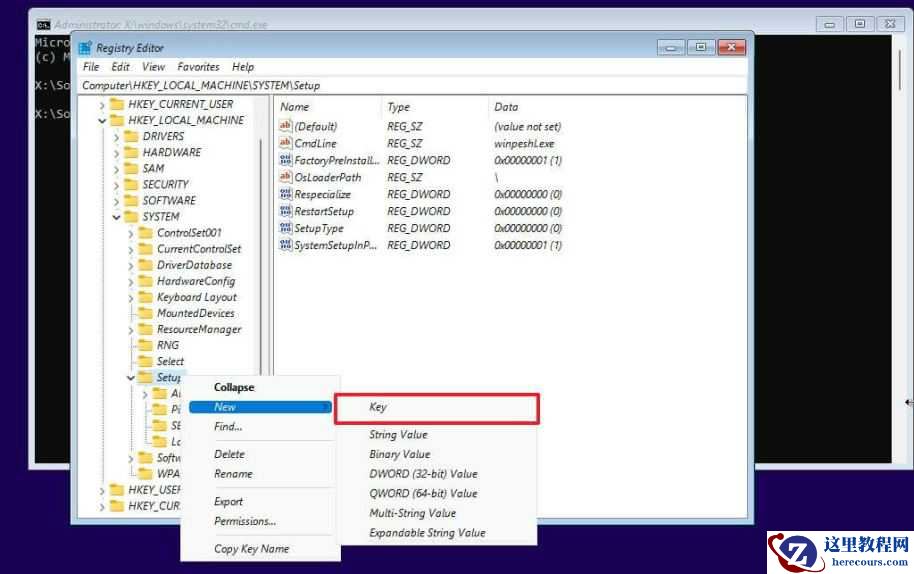The height and width of the screenshot is (574, 914).
Task: Select Rename in the context menu
Action: pyautogui.click(x=233, y=474)
